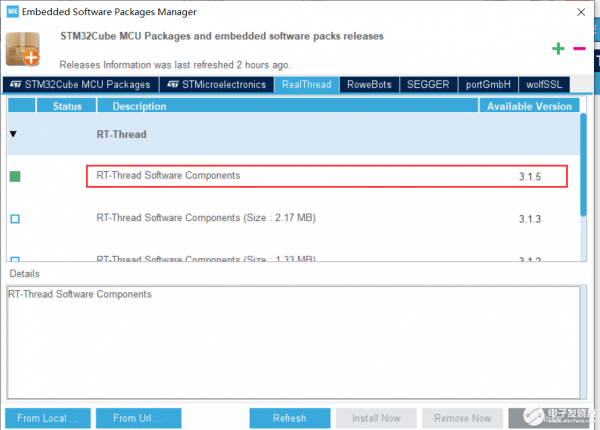Click the From Url button
The height and width of the screenshot is (430, 600).
139,418
